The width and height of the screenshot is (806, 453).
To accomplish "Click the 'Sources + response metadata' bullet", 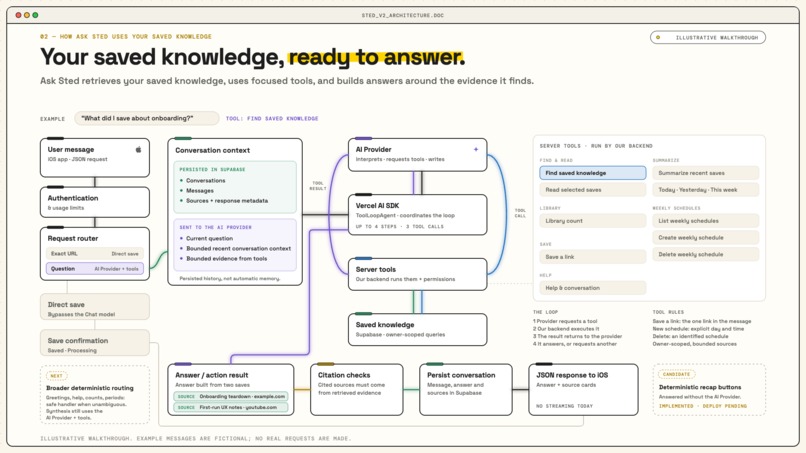I will coord(227,201).
